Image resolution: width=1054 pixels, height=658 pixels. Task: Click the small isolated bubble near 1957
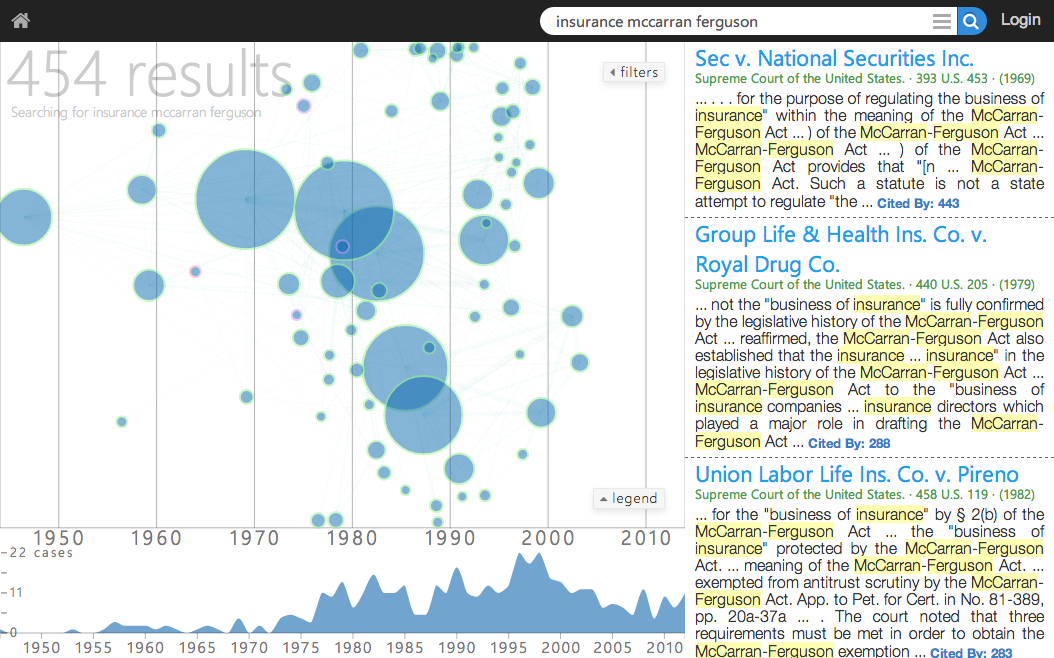click(121, 422)
